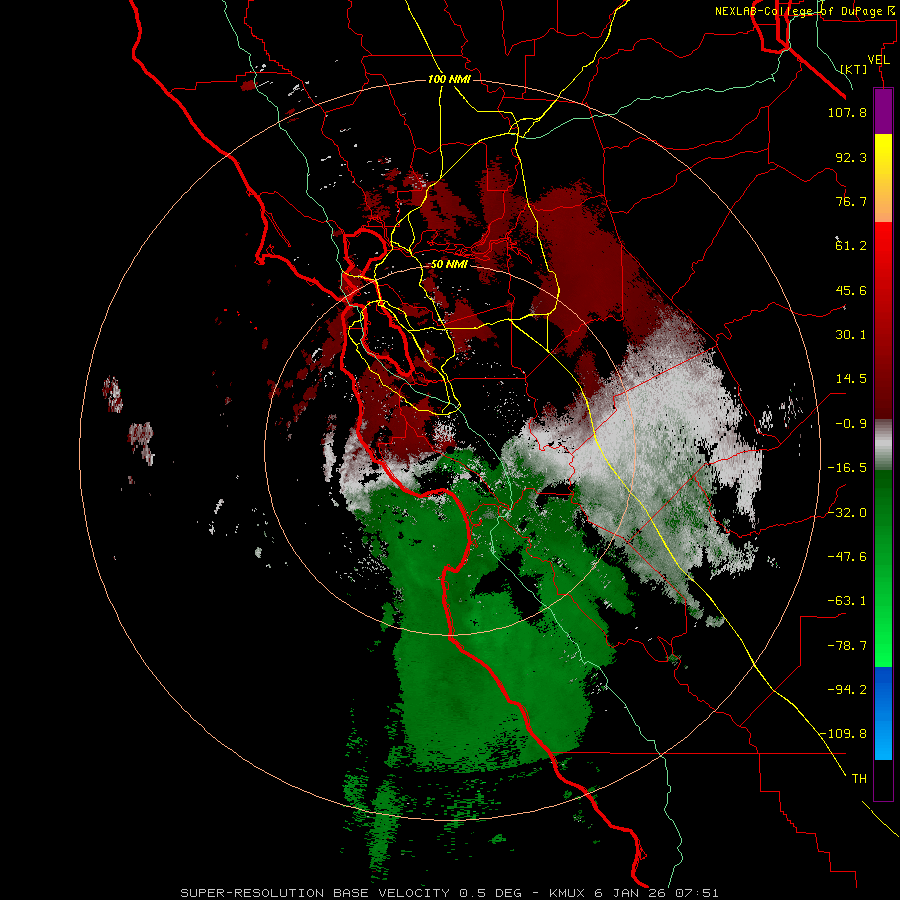900x900 pixels.
Task: Click the VEL legend title
Action: tap(878, 60)
